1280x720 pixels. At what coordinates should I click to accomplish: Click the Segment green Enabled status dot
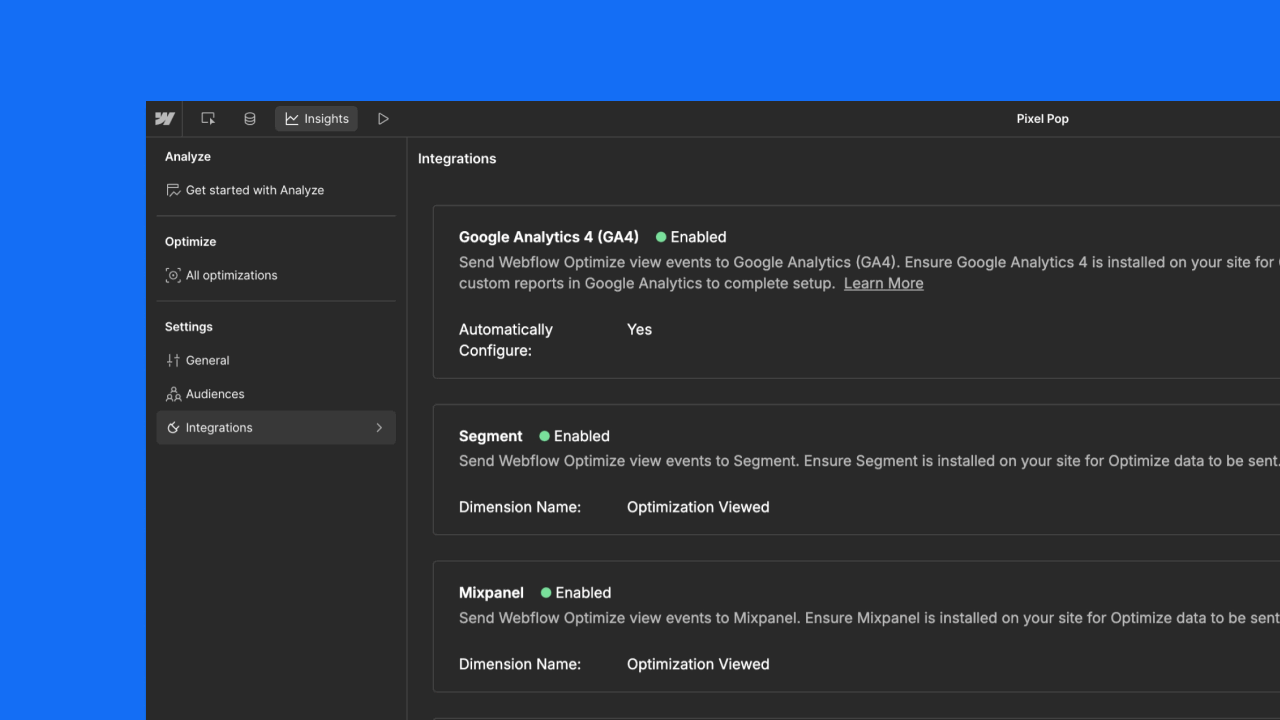point(545,436)
